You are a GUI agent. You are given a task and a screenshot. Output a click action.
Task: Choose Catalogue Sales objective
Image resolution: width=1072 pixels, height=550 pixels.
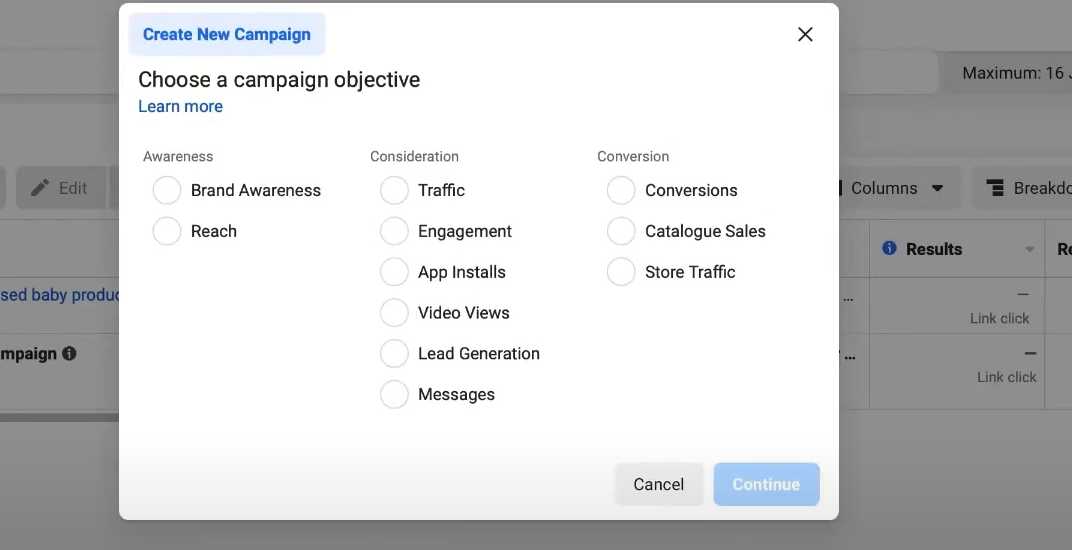coord(621,231)
